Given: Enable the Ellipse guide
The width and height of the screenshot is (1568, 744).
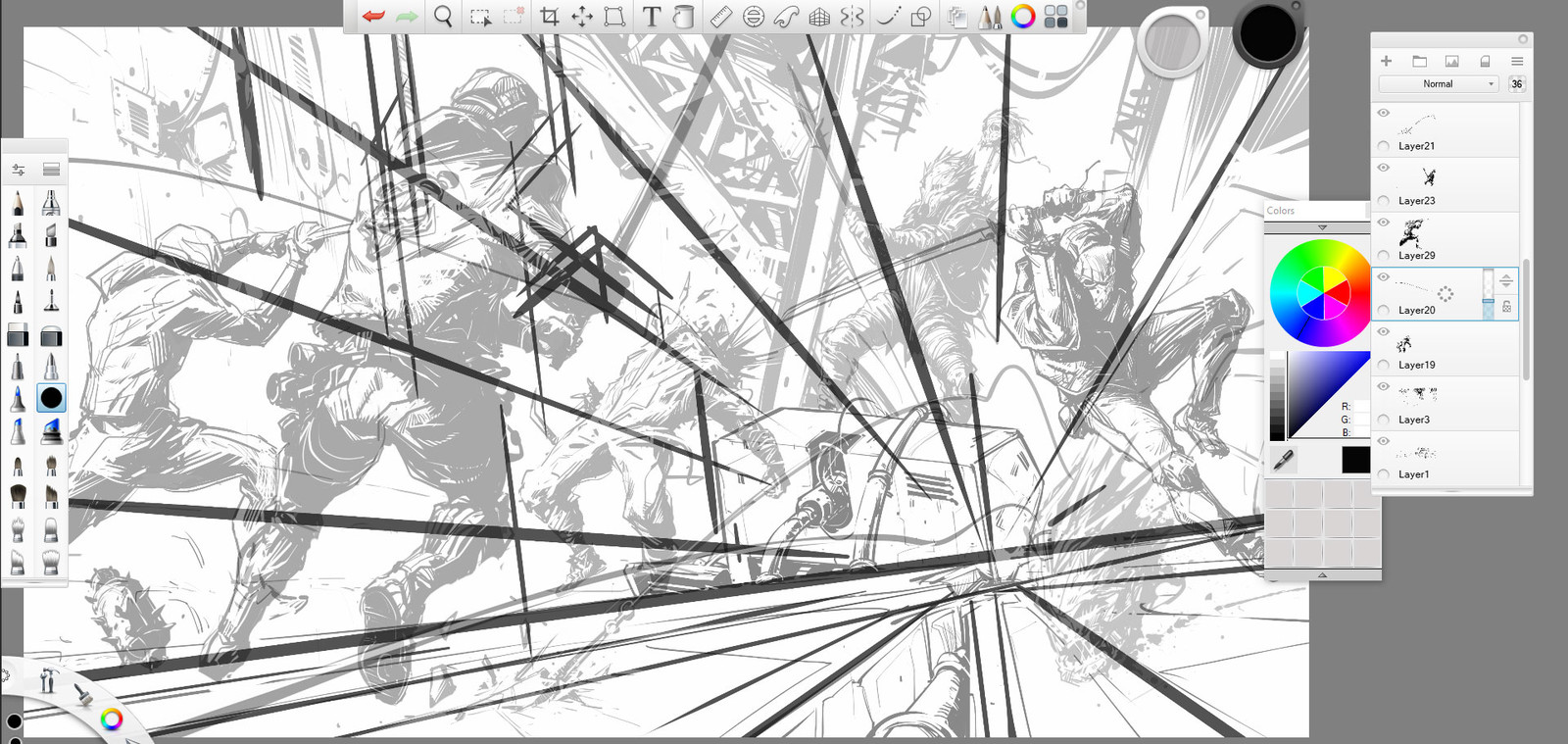Looking at the screenshot, I should (754, 17).
